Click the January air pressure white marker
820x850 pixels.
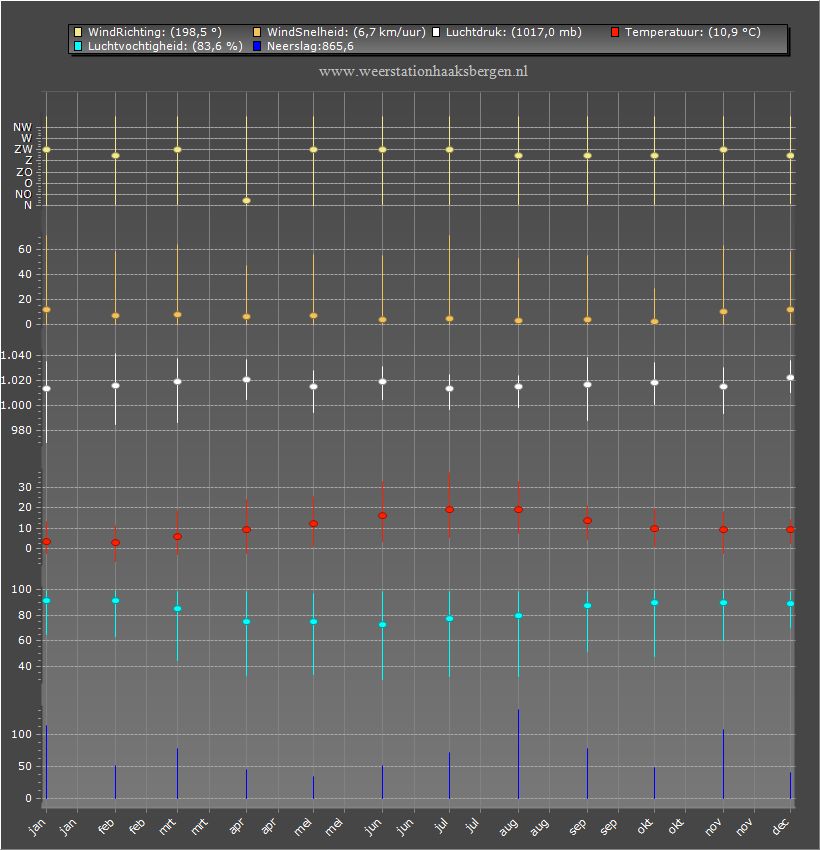point(47,389)
